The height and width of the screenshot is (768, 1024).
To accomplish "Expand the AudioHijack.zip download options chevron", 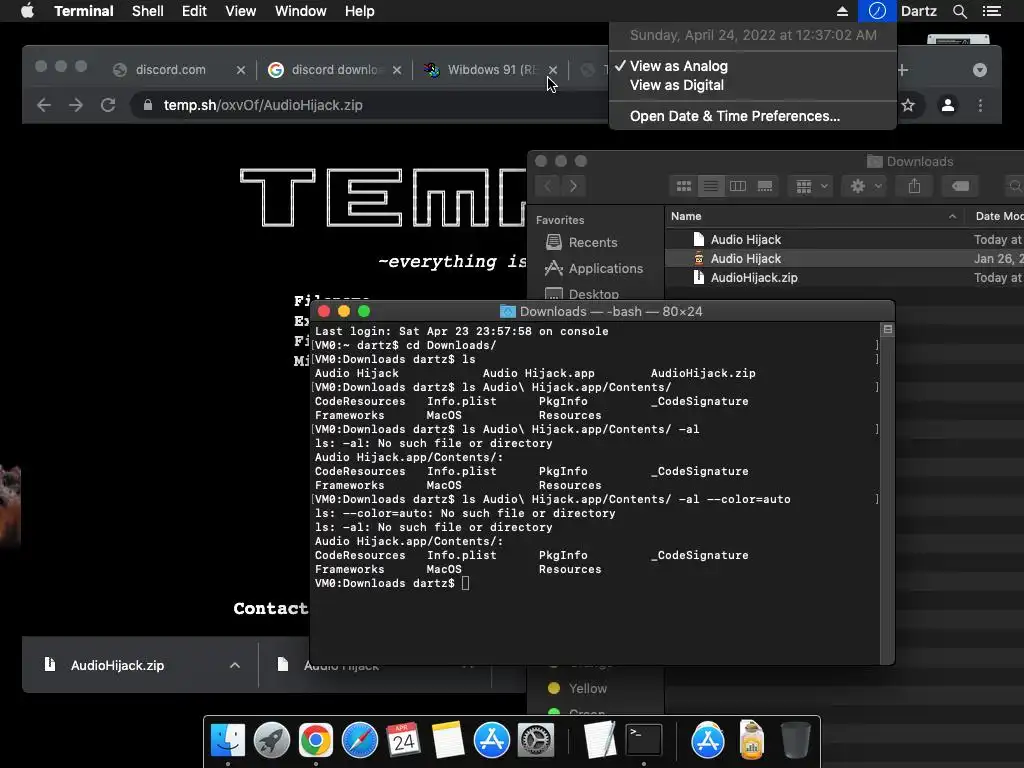I will (x=235, y=665).
